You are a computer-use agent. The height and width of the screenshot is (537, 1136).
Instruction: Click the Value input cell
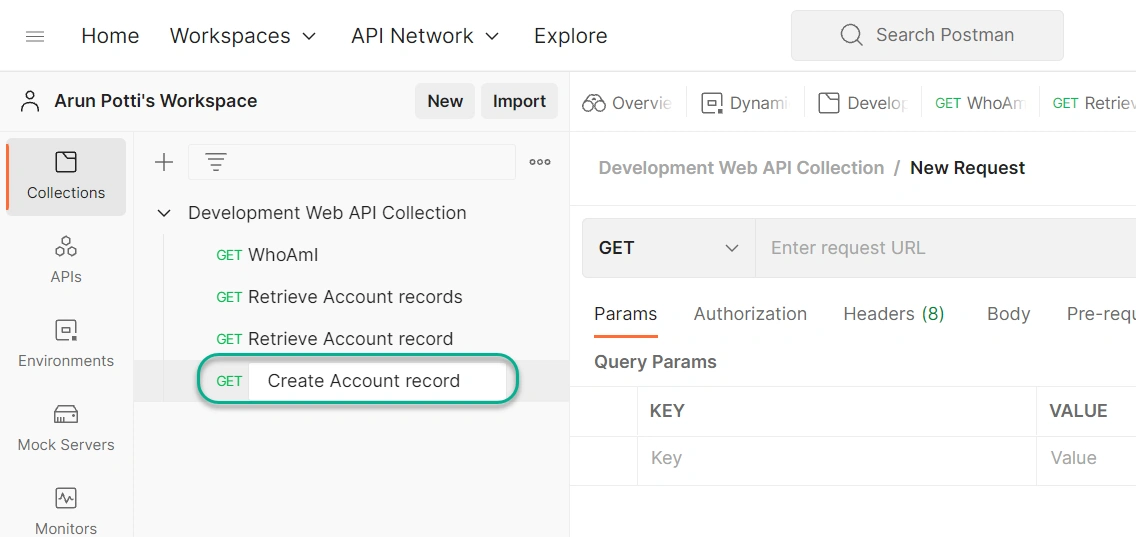pyautogui.click(x=1086, y=458)
